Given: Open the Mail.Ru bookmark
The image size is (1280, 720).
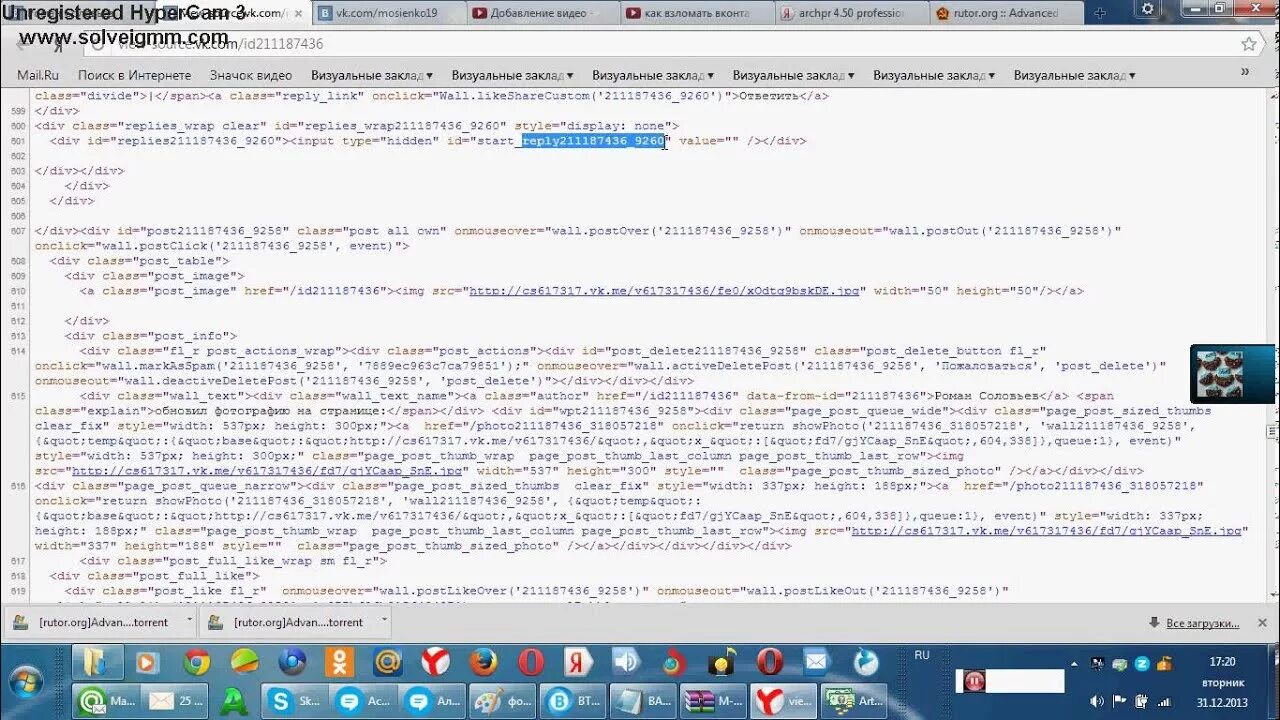Looking at the screenshot, I should coord(38,75).
